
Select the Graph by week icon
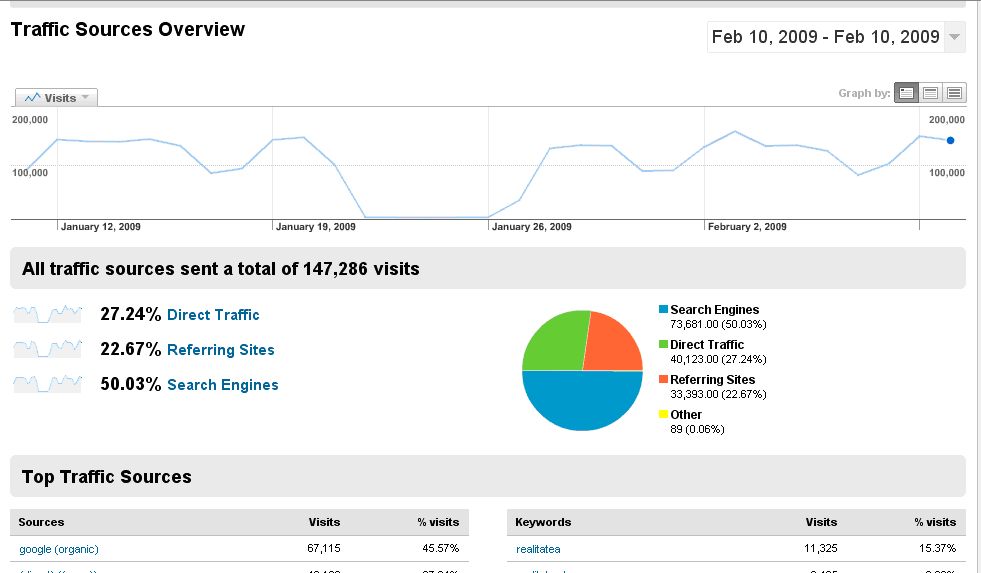[x=931, y=93]
